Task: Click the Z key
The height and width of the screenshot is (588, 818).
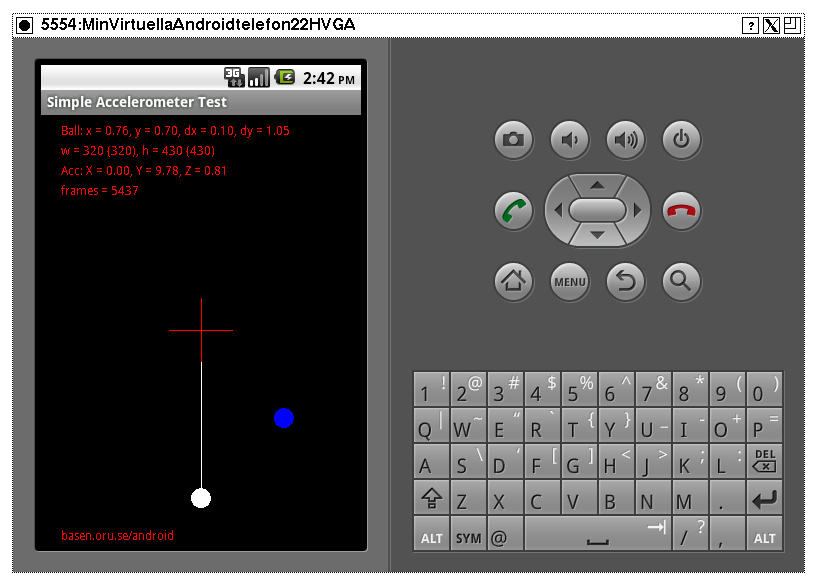Action: coord(468,498)
